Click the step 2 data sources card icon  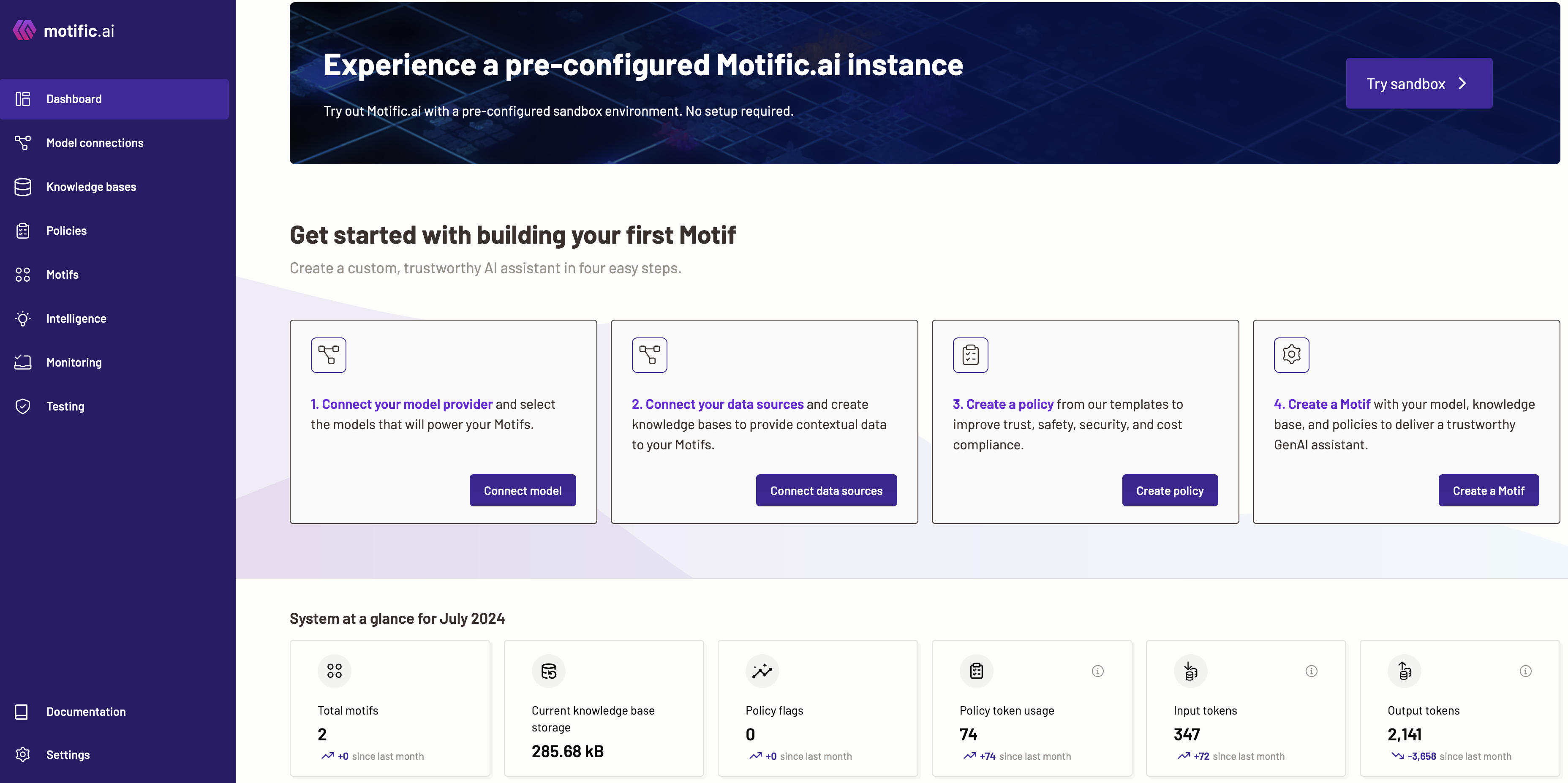pyautogui.click(x=650, y=355)
